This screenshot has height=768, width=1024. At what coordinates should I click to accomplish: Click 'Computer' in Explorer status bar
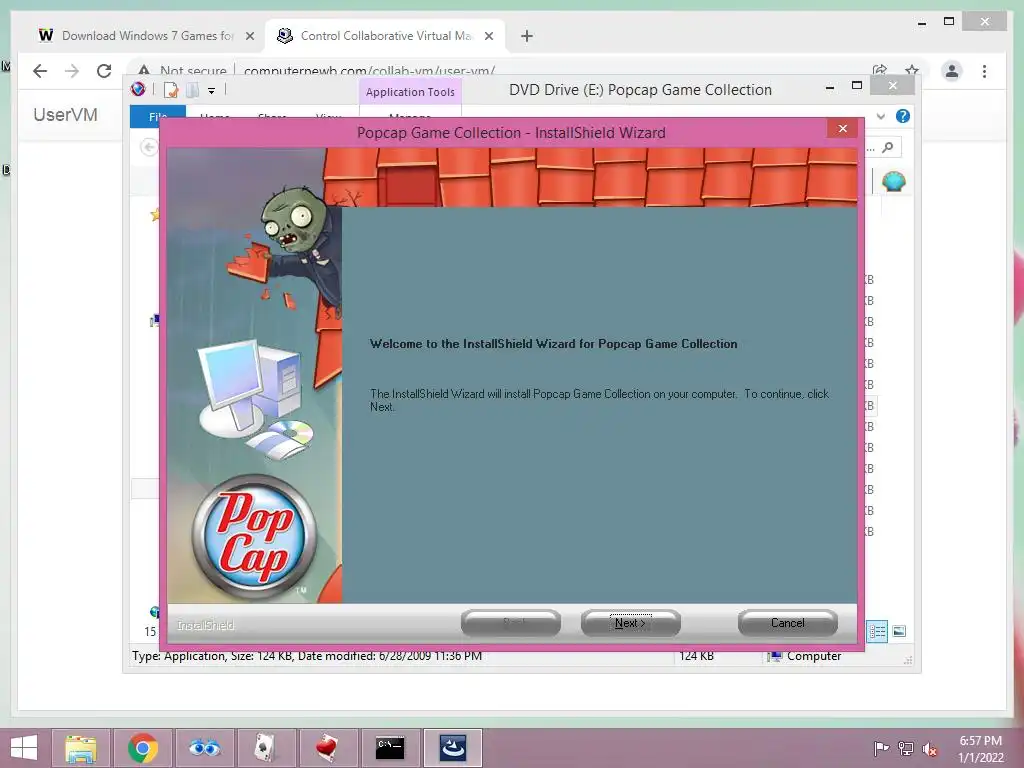coord(814,656)
